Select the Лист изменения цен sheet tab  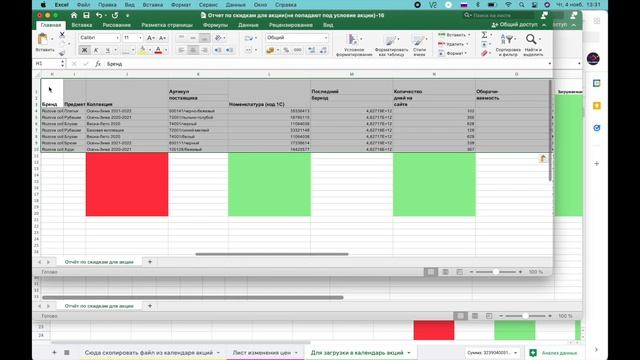[262, 353]
